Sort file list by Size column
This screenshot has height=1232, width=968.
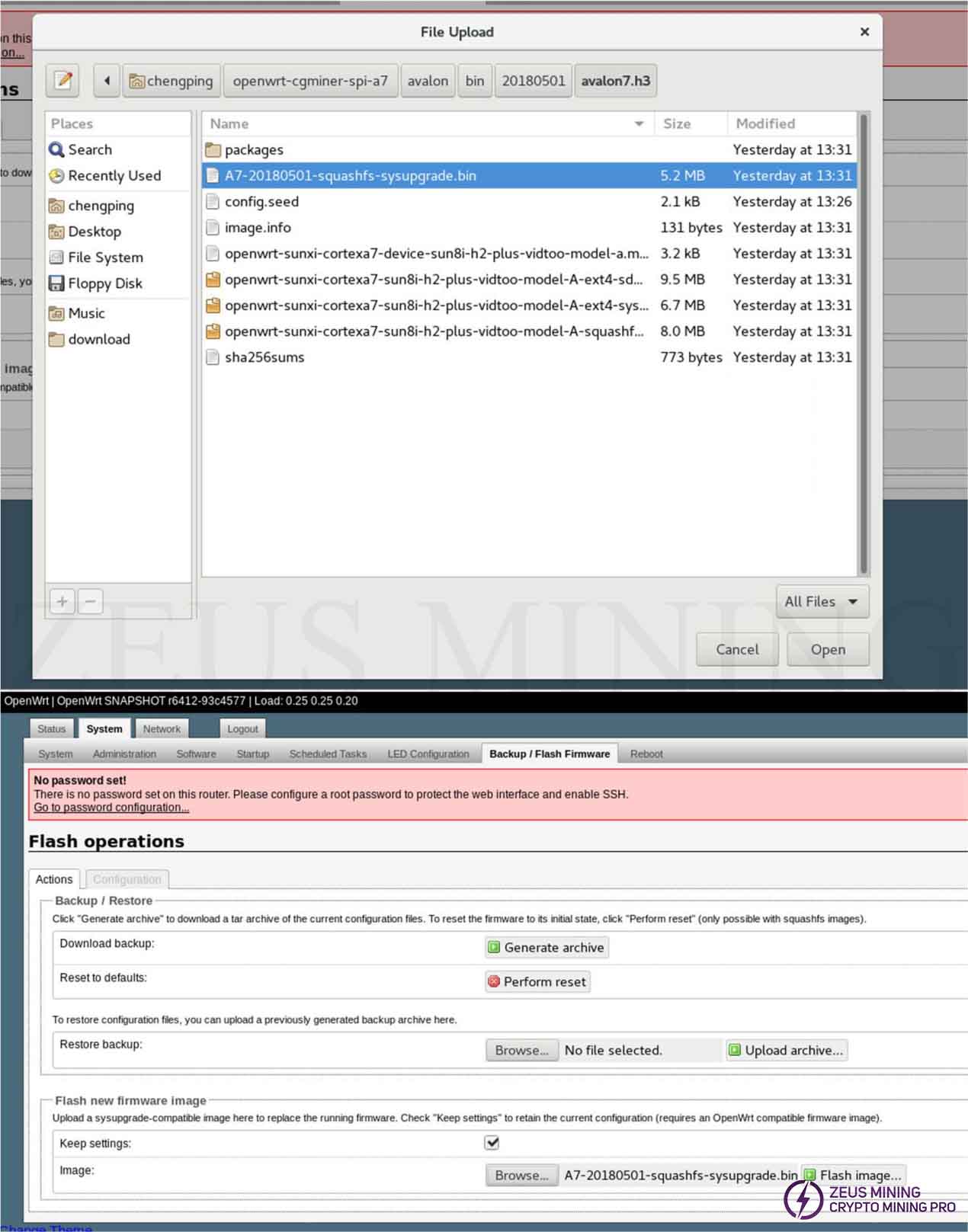pyautogui.click(x=677, y=124)
